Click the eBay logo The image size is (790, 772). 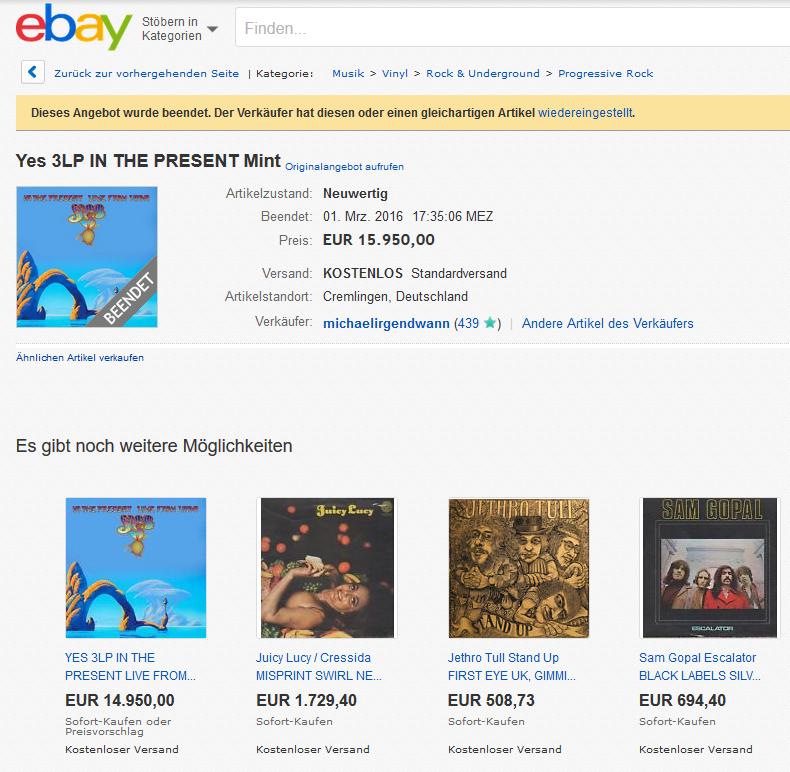(x=74, y=27)
